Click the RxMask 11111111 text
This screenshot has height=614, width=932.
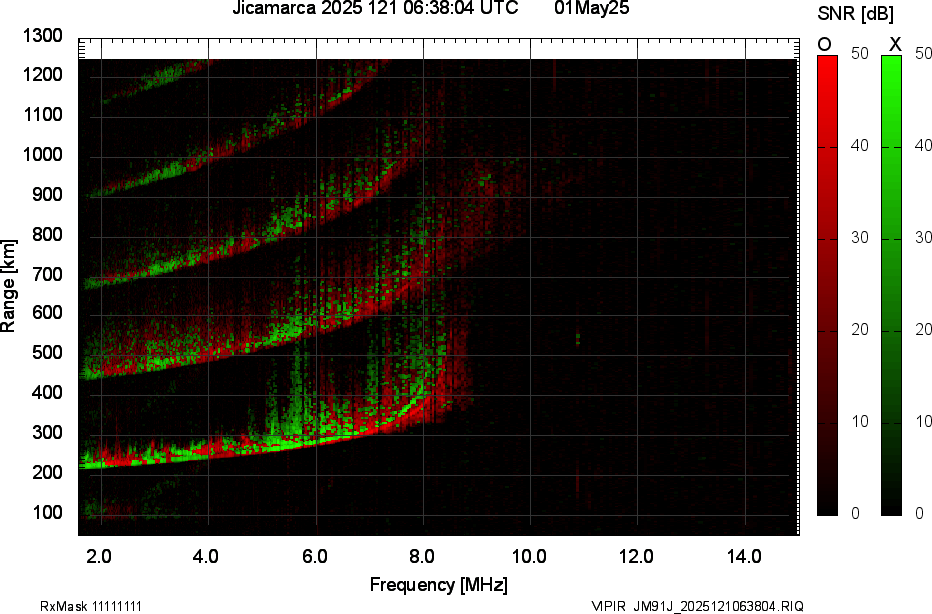click(x=91, y=606)
